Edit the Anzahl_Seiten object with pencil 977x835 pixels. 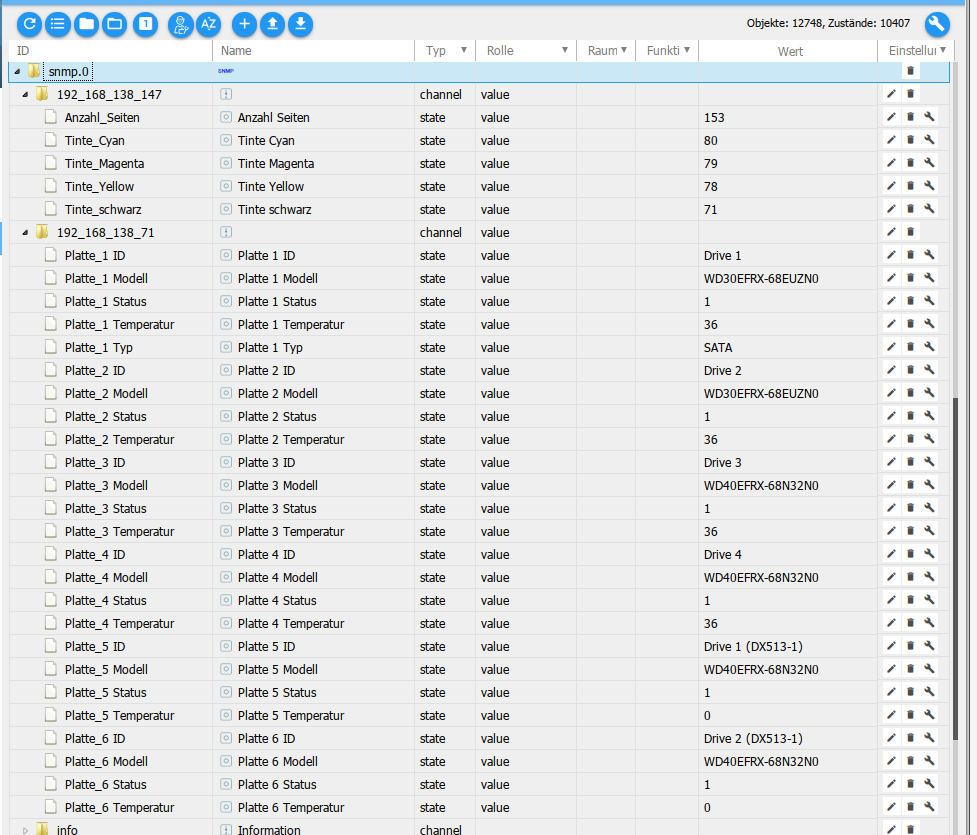click(892, 117)
